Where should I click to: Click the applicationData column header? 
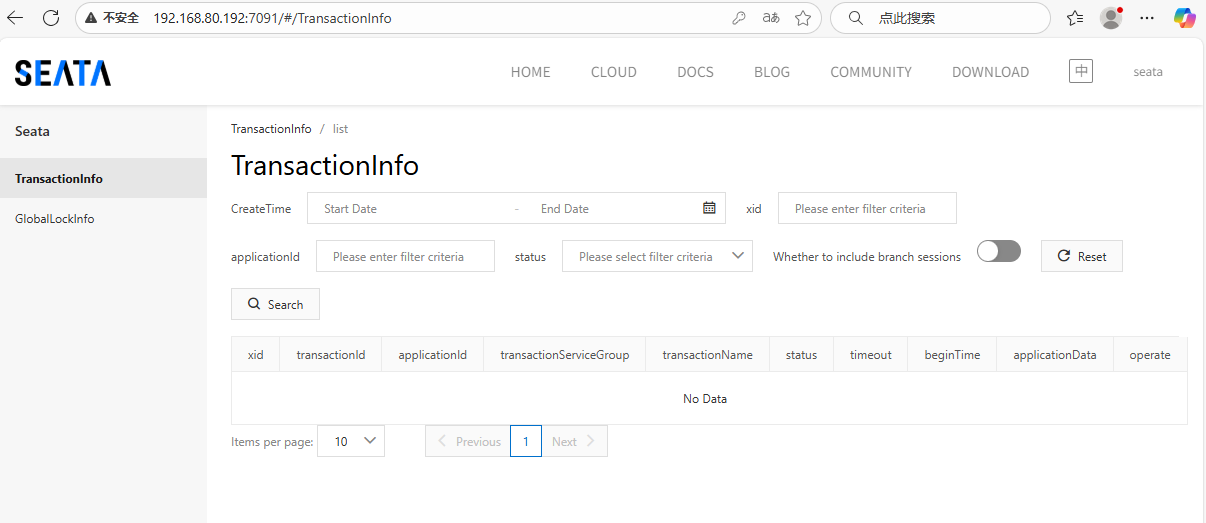(x=1055, y=354)
